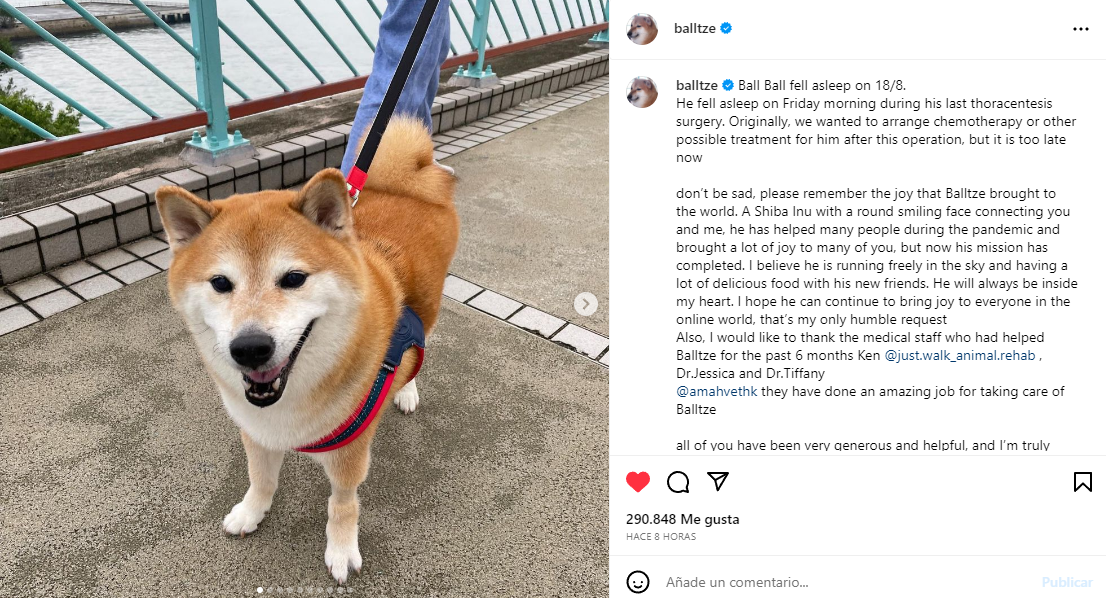Click the balltze avatar beside the caption
The width and height of the screenshot is (1106, 598).
tap(642, 92)
